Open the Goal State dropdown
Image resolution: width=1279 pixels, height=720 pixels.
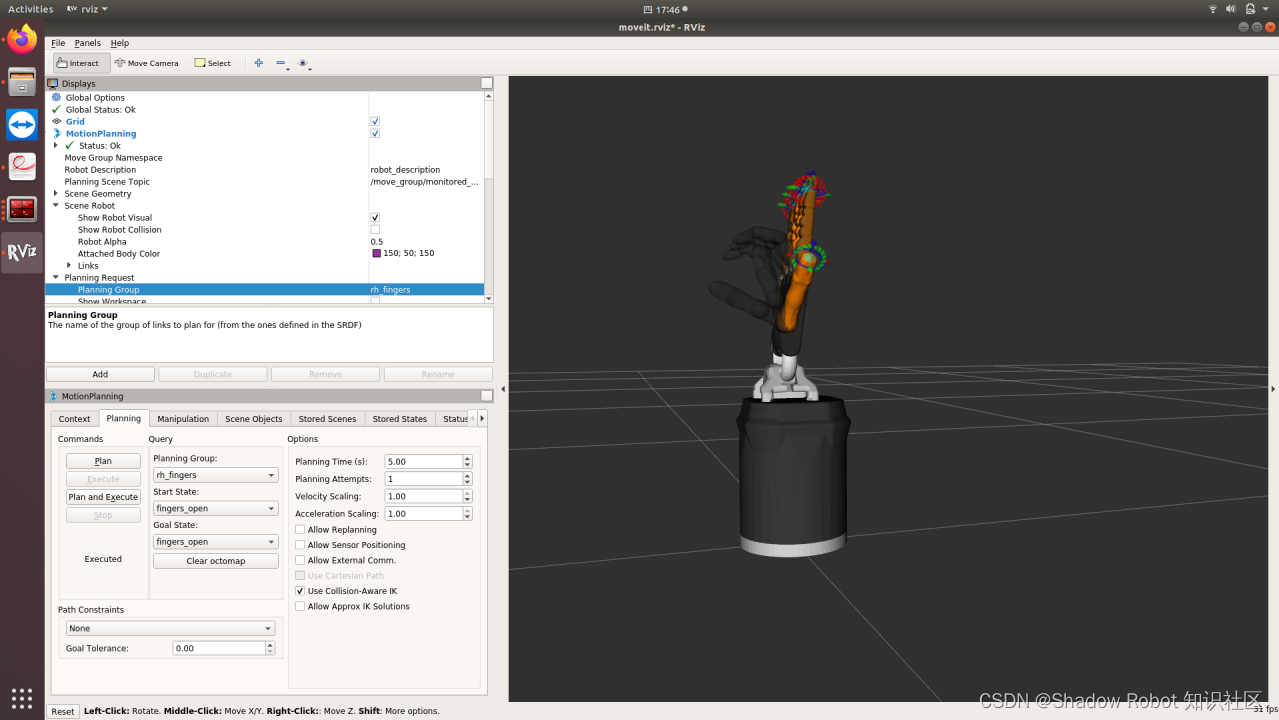point(215,541)
